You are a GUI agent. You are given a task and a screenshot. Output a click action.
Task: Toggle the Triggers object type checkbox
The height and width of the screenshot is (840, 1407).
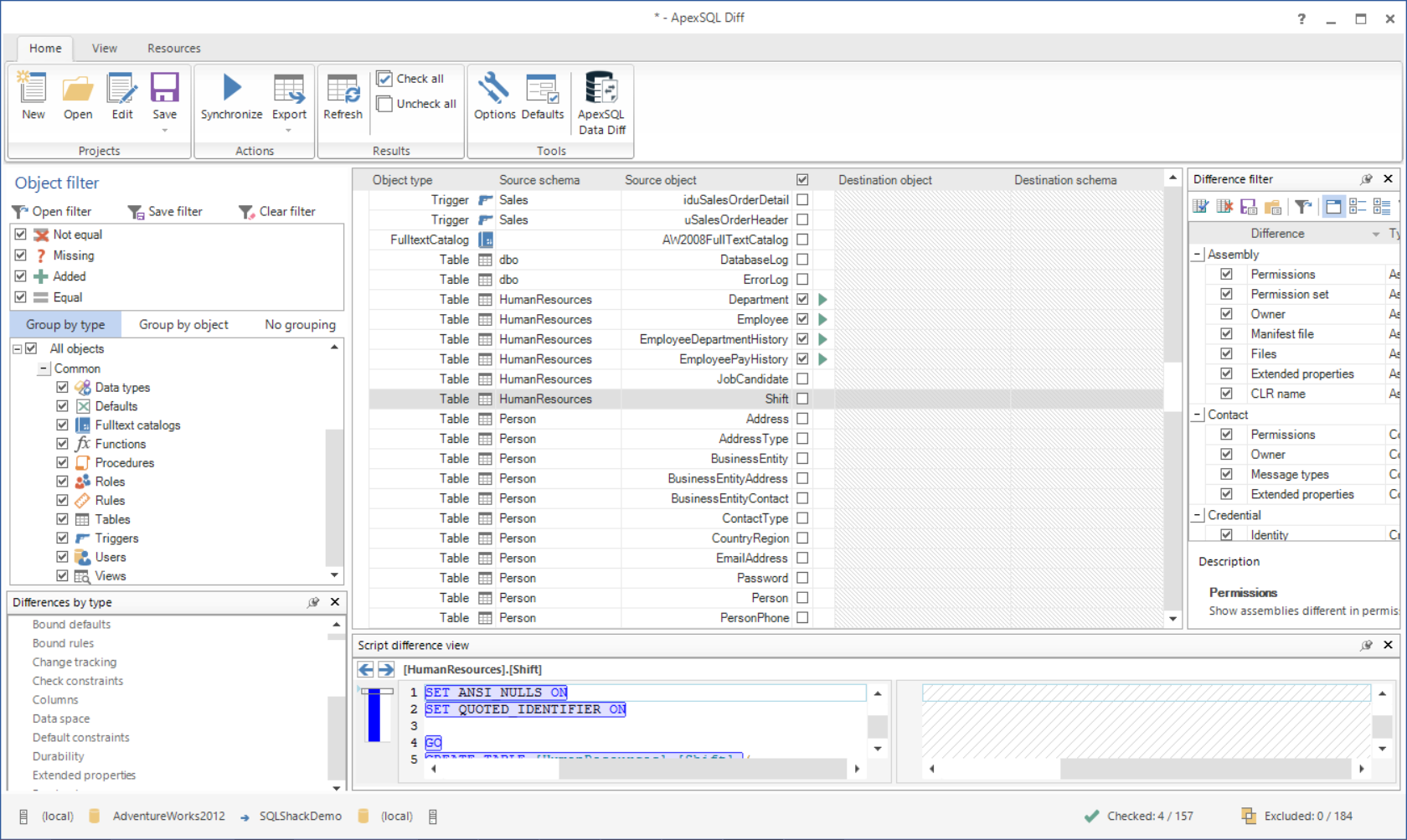click(x=62, y=539)
